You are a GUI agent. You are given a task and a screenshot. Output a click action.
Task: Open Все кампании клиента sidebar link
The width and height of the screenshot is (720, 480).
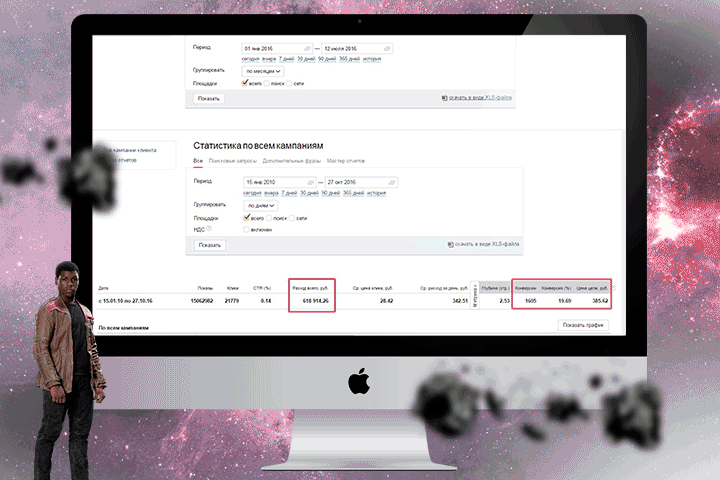pyautogui.click(x=132, y=150)
